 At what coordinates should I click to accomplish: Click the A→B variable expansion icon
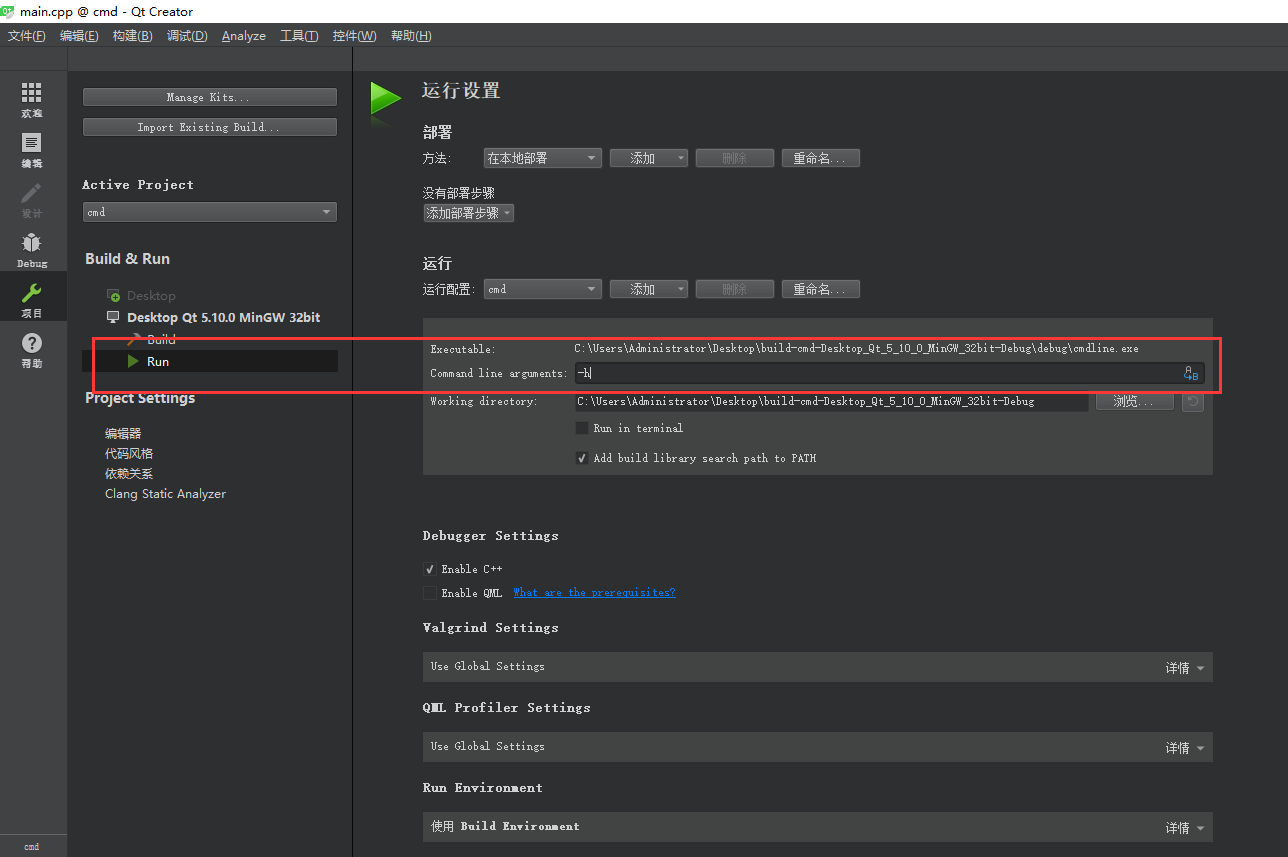pos(1191,373)
